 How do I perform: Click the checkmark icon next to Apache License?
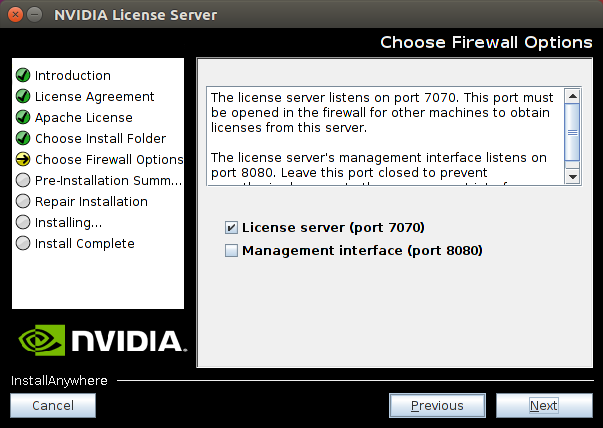coord(23,118)
